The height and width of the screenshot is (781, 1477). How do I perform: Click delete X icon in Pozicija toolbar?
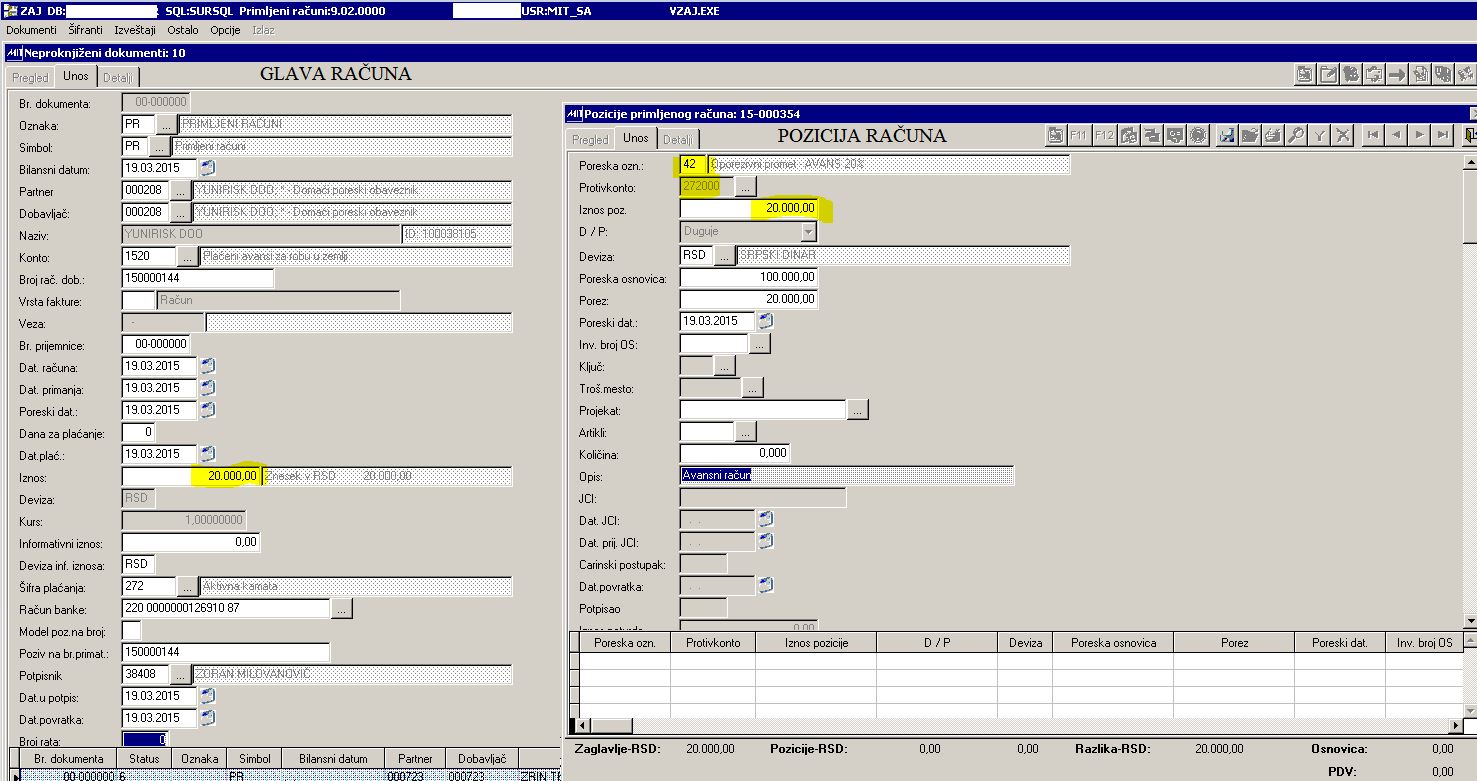[1343, 136]
